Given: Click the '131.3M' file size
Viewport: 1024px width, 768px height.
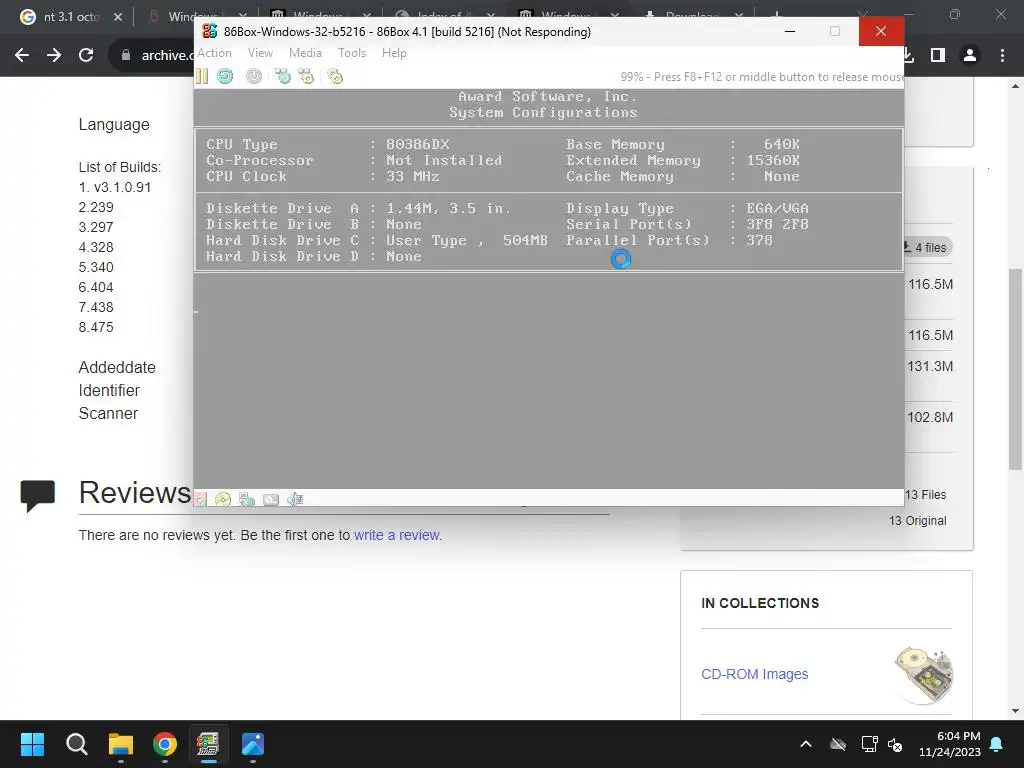Looking at the screenshot, I should [x=930, y=366].
